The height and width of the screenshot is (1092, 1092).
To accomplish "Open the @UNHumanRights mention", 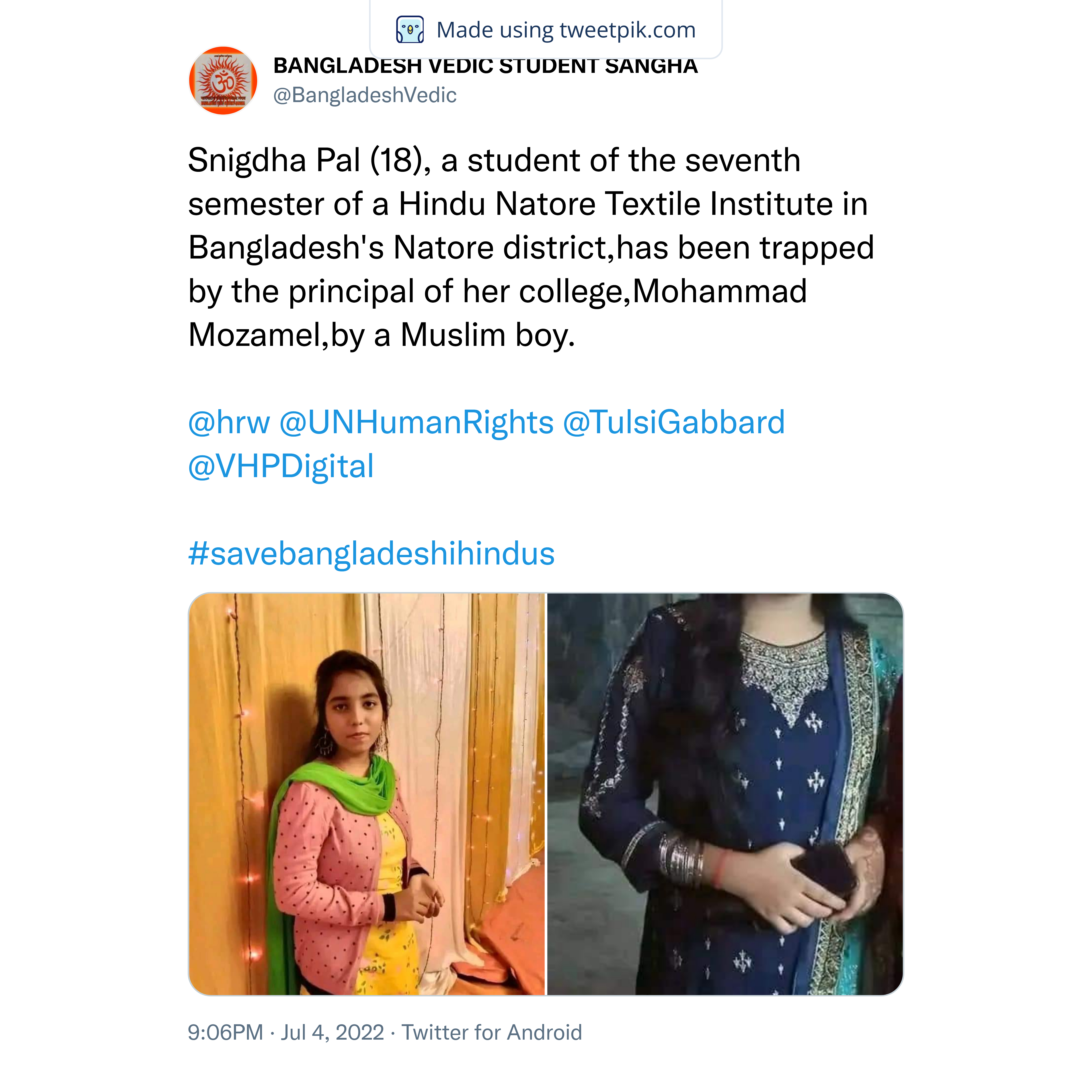I will pos(417,422).
